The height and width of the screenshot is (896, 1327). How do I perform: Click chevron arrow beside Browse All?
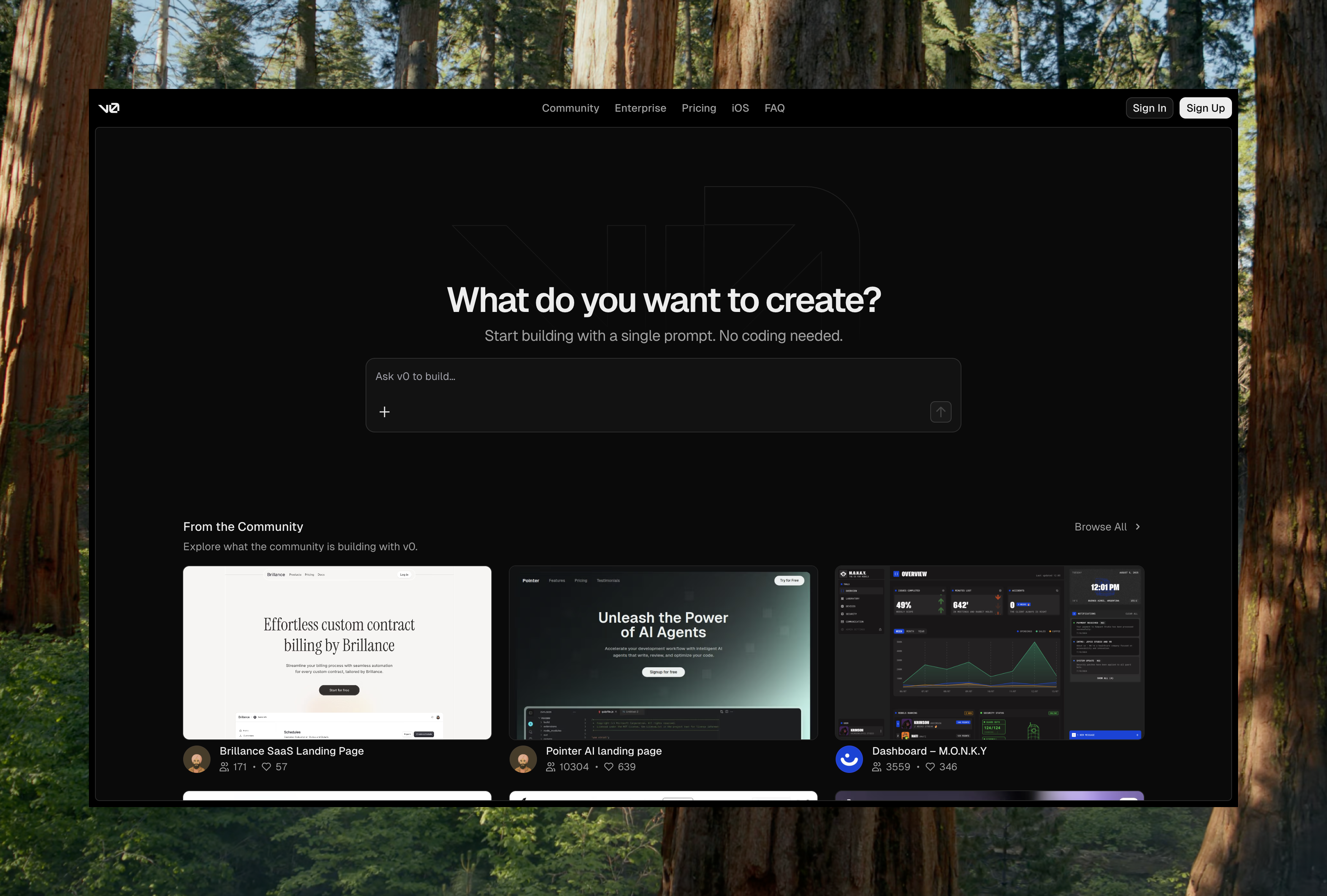(x=1137, y=527)
